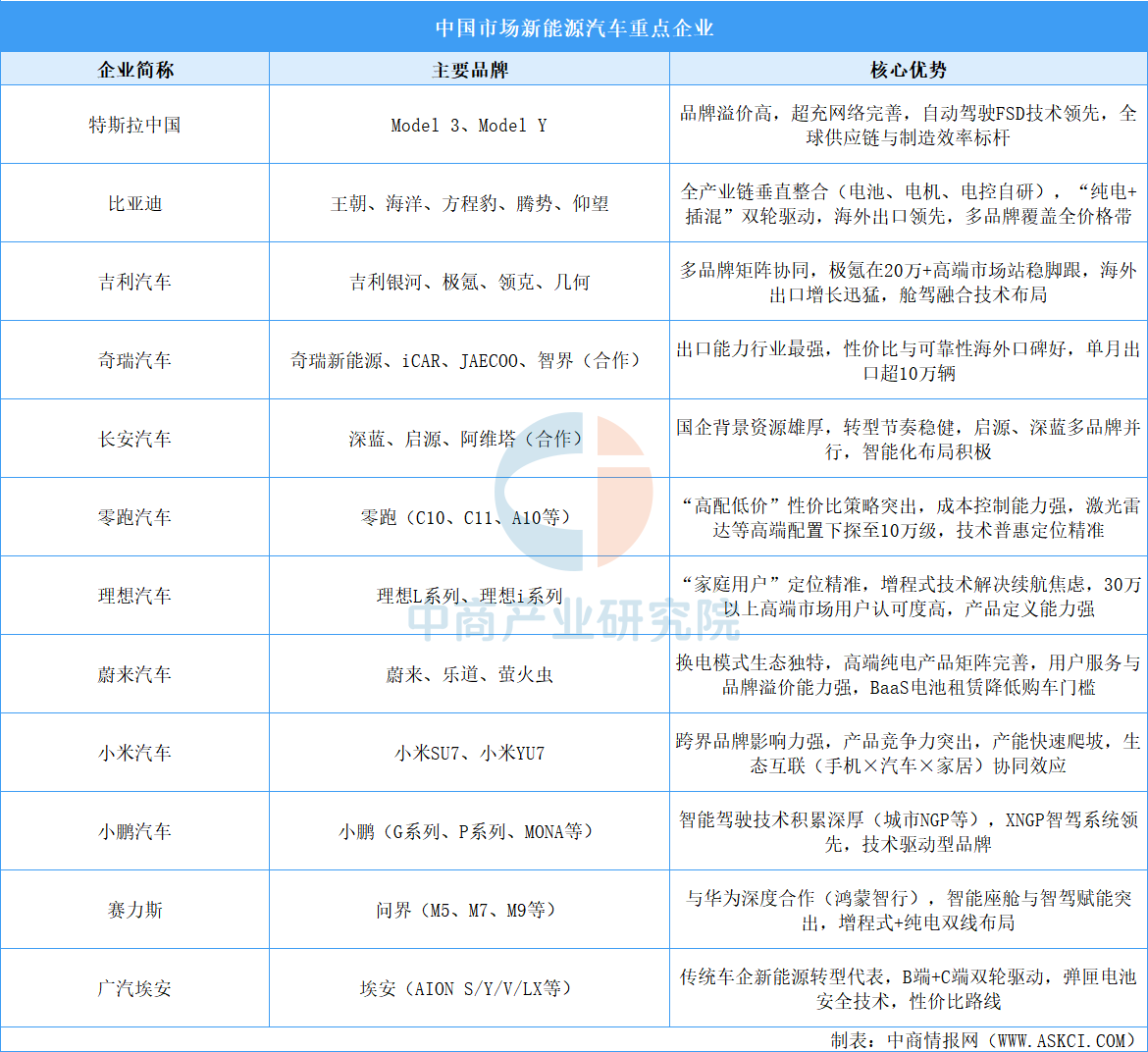
Task: Click the 长安汽车 company cell
Action: pyautogui.click(x=134, y=439)
